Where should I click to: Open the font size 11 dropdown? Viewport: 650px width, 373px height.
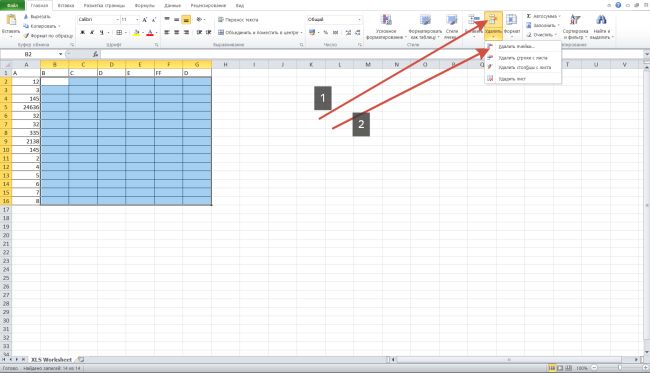click(x=137, y=19)
